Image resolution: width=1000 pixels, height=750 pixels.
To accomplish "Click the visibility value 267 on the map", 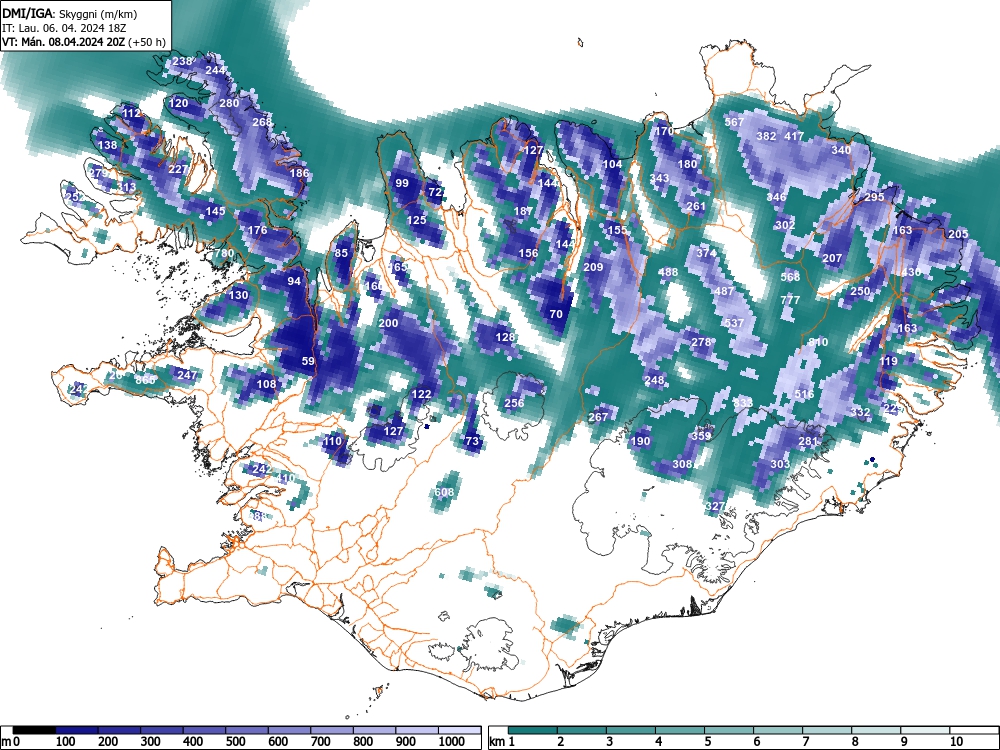I will pos(598,416).
